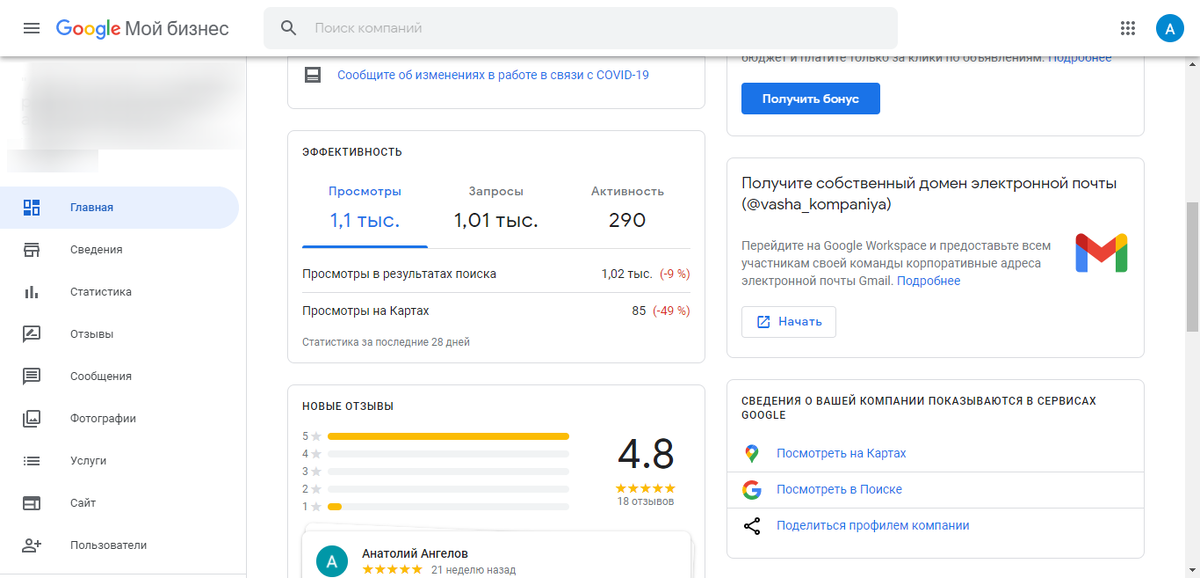Click the 5-star rating bar
The height and width of the screenshot is (578, 1200).
[x=448, y=436]
